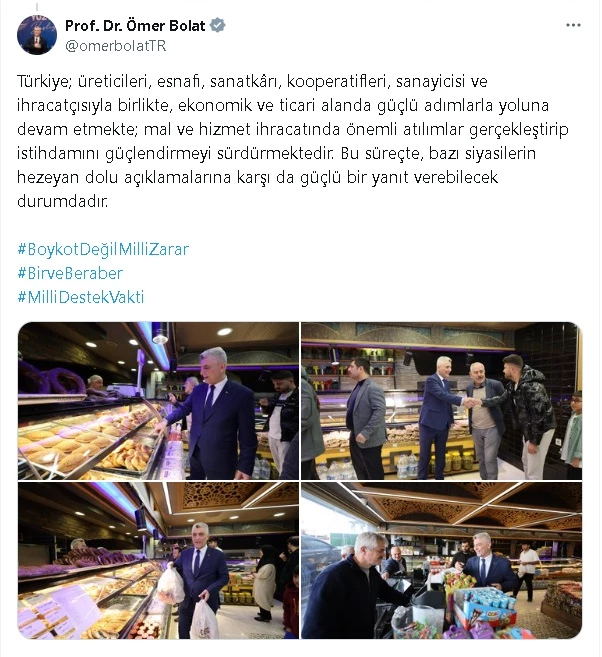This screenshot has height=657, width=602.
Task: Click the child at handshake photo edge
Action: coord(573,429)
